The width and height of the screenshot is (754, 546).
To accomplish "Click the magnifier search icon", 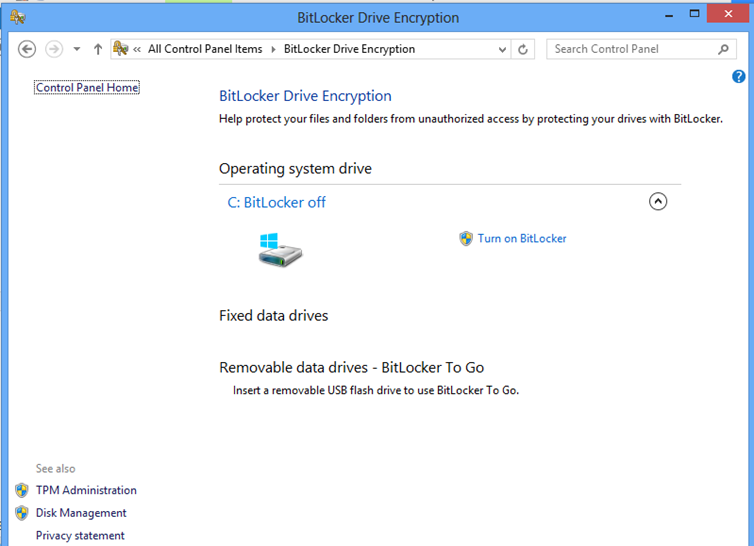I will [x=723, y=49].
